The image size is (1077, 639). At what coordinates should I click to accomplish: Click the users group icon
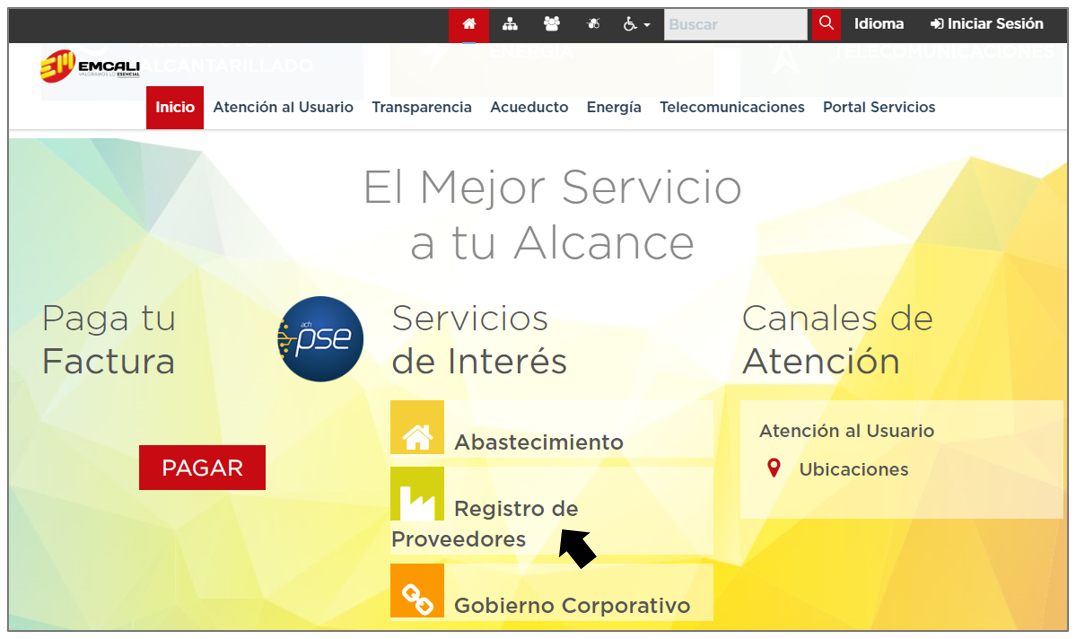tap(551, 24)
